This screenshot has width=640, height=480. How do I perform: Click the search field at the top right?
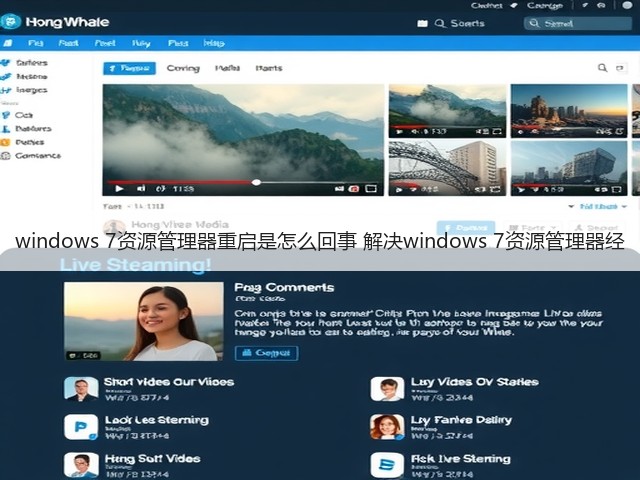578,23
